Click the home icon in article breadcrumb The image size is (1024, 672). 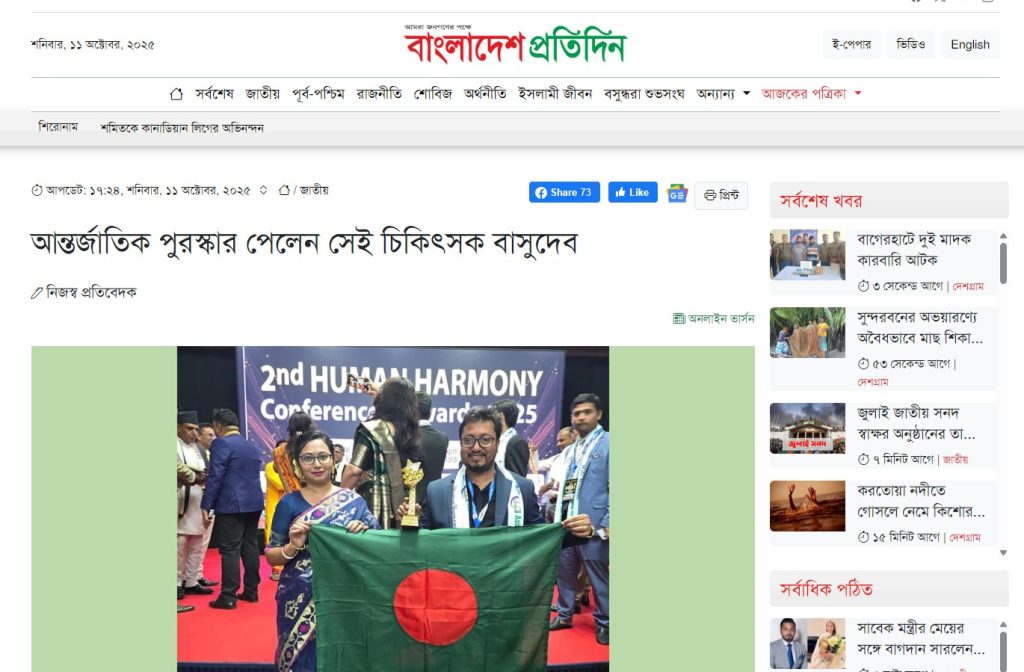284,190
